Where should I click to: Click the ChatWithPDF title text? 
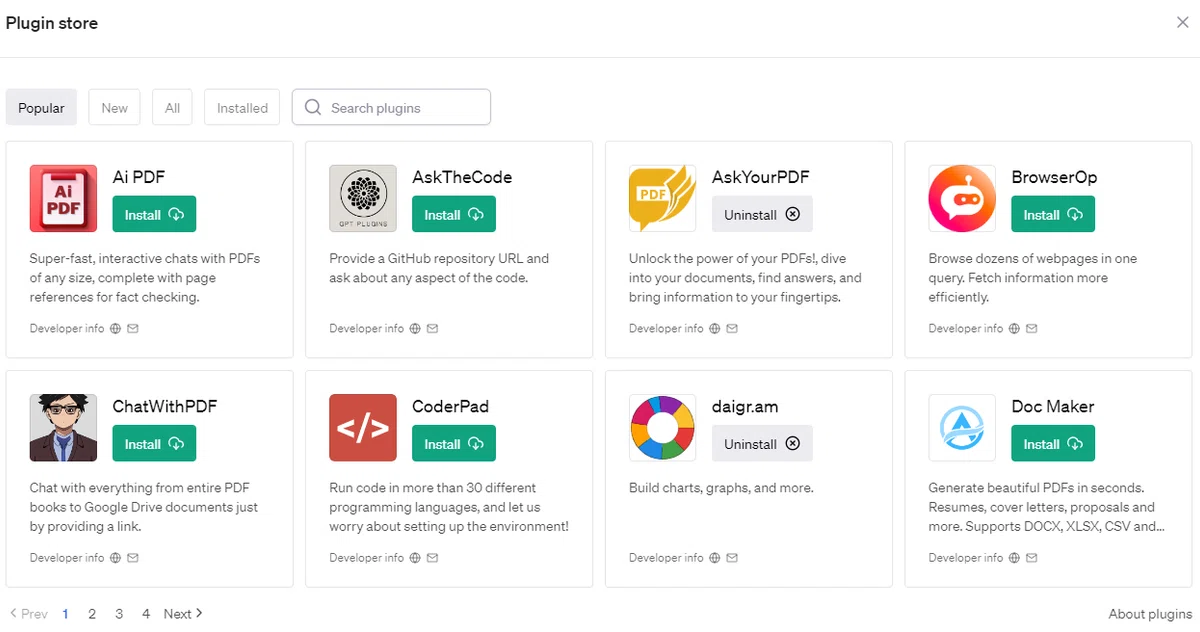click(165, 406)
